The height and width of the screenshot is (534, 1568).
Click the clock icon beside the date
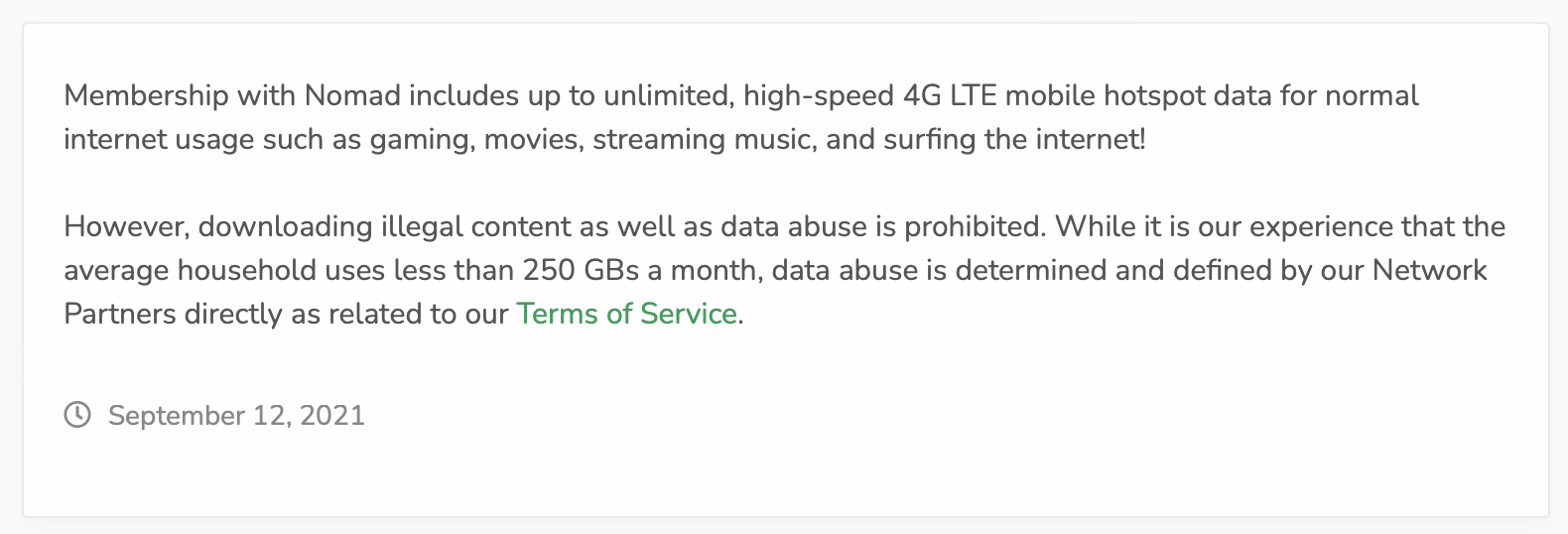tap(77, 415)
